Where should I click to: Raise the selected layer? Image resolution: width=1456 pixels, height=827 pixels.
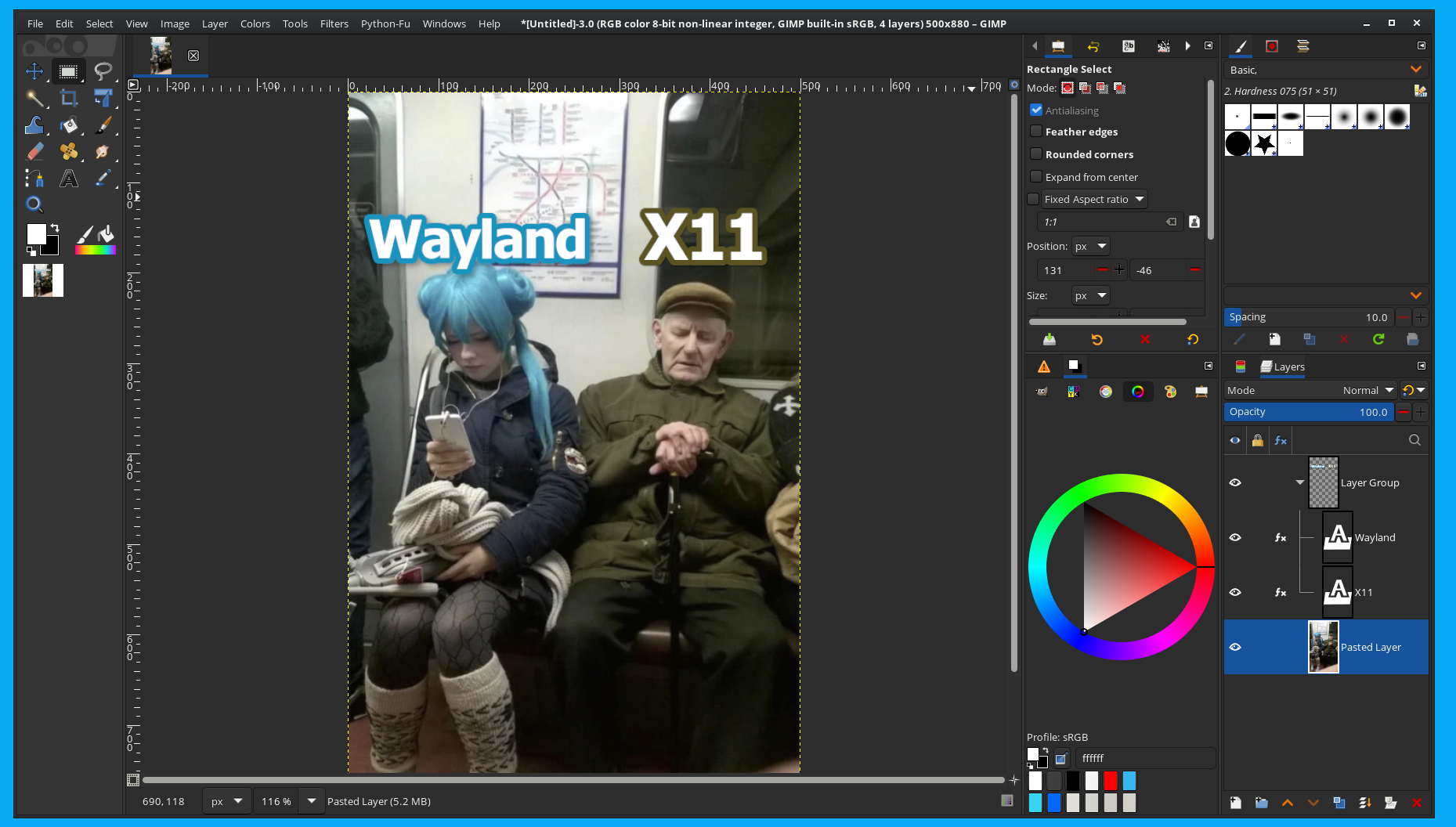pos(1288,803)
